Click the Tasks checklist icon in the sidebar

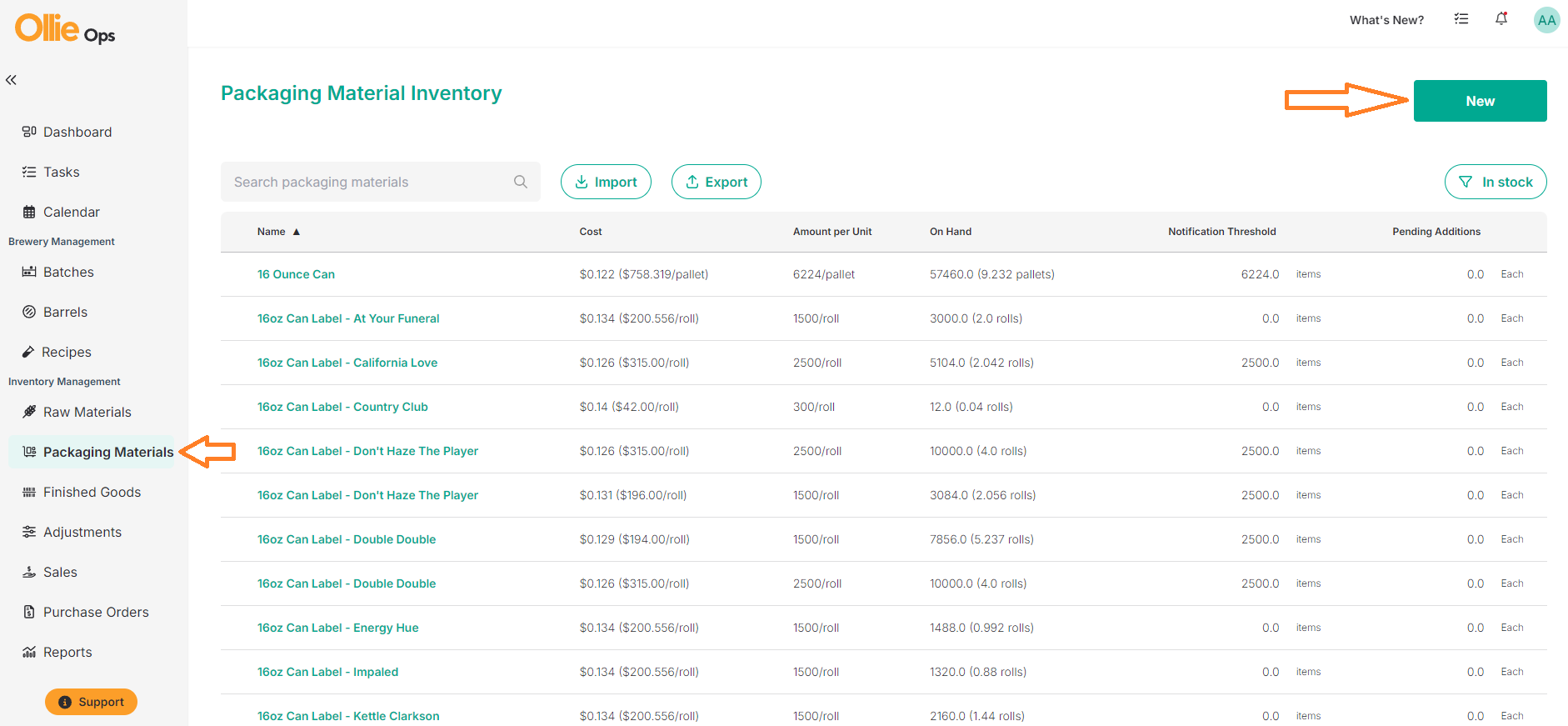pos(29,172)
